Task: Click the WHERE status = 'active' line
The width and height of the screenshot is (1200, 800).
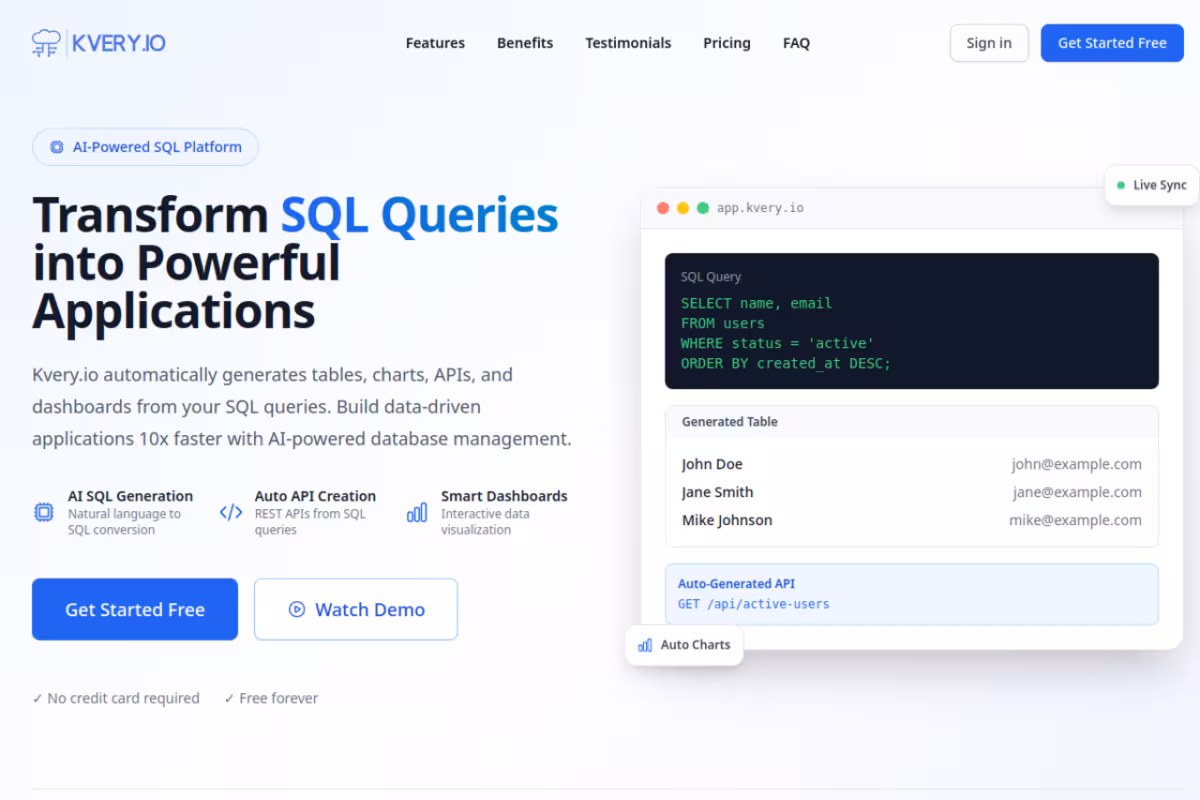Action: (x=777, y=343)
